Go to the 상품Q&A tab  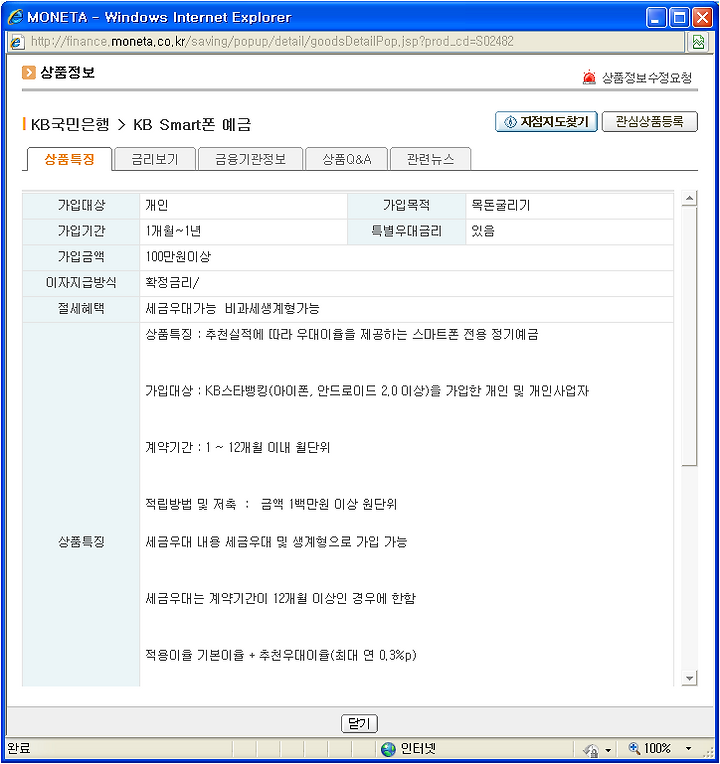(346, 159)
